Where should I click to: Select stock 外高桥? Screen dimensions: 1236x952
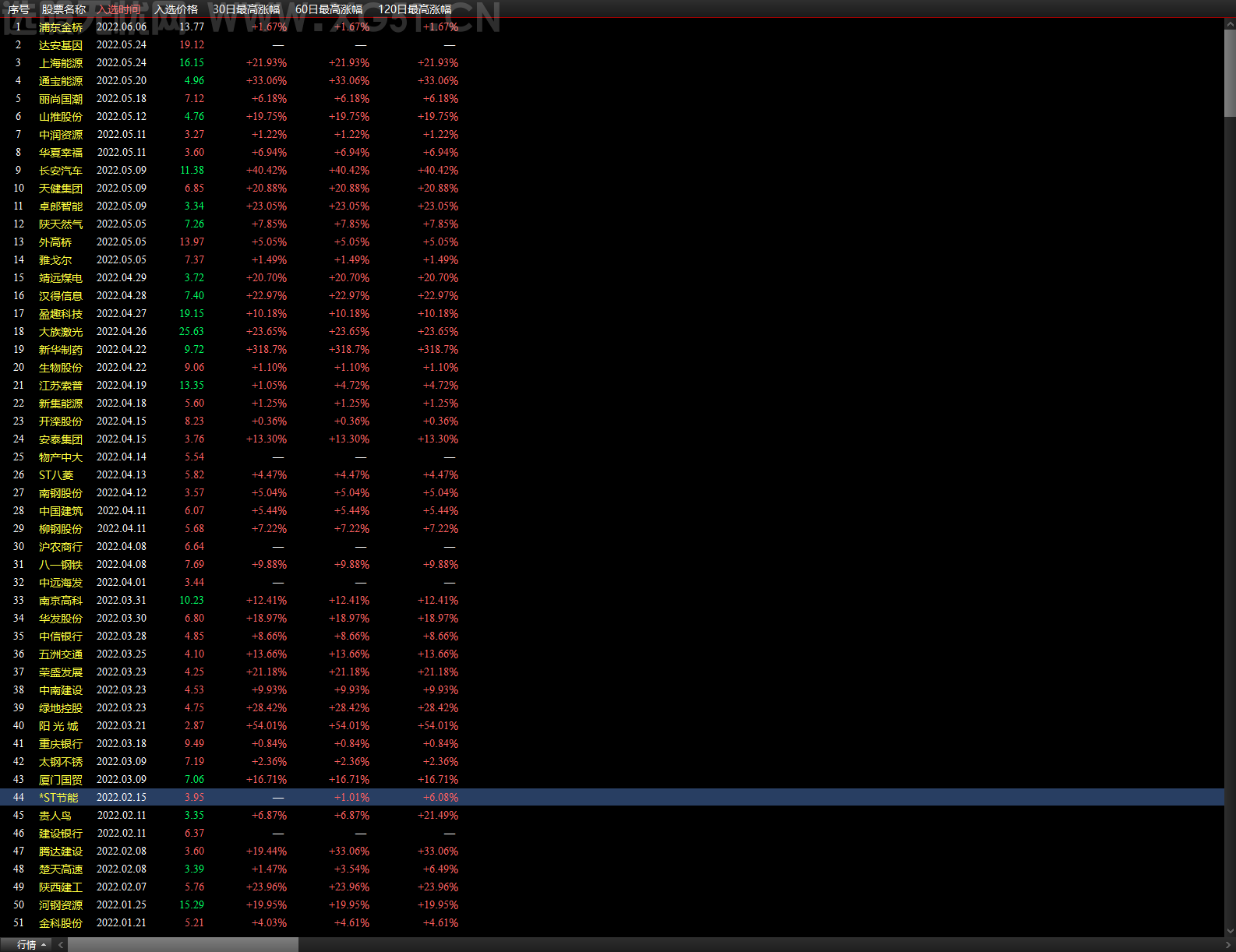point(55,242)
